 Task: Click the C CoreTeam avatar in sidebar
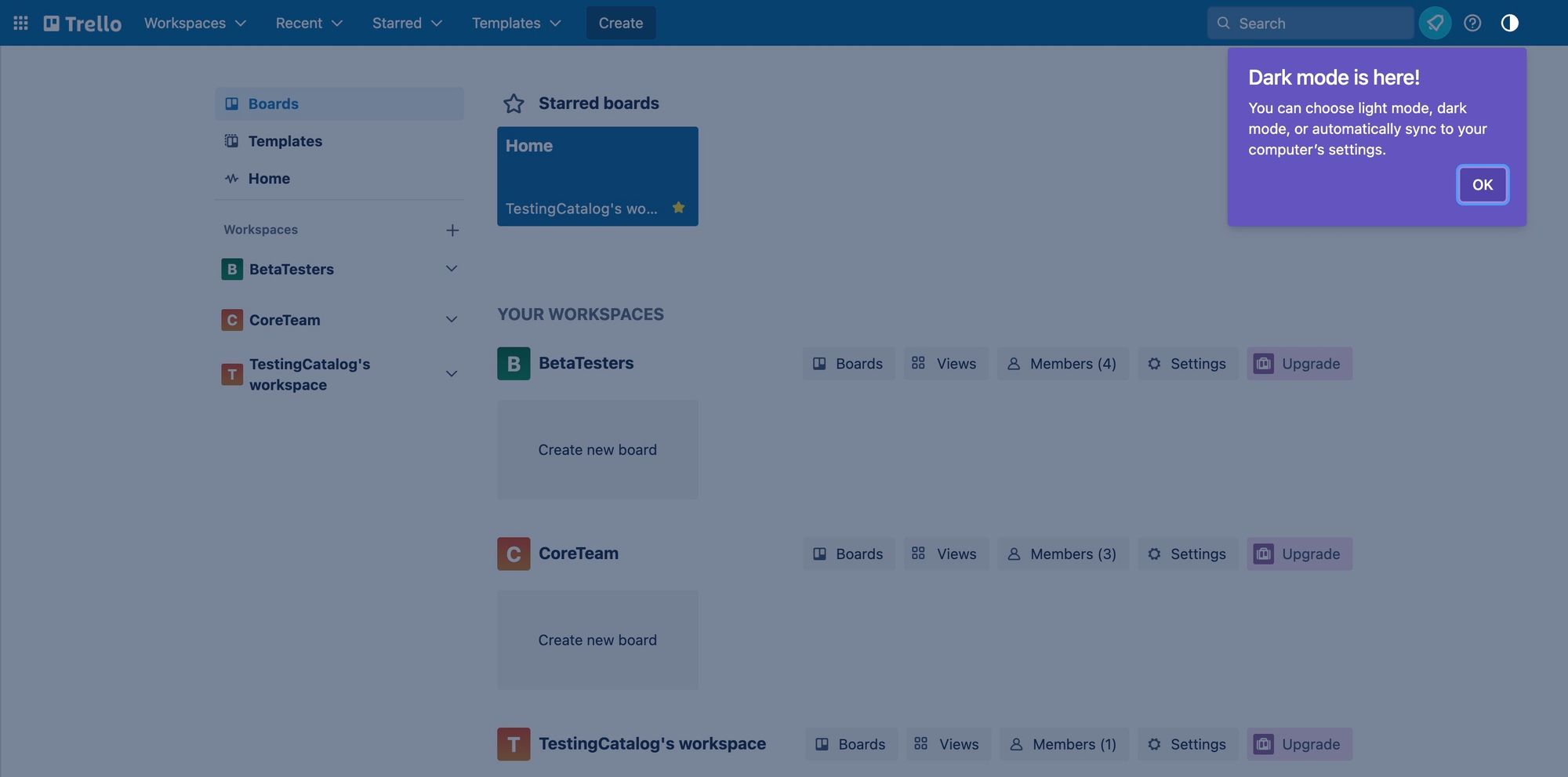click(232, 320)
